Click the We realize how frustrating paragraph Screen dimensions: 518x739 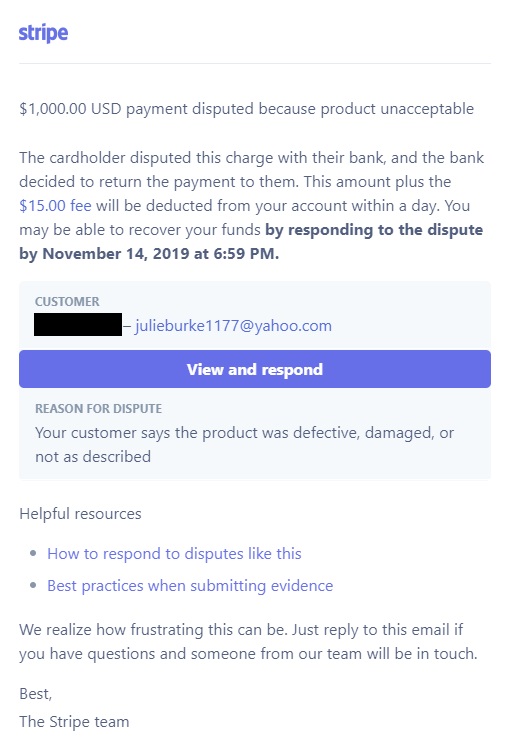[x=248, y=641]
